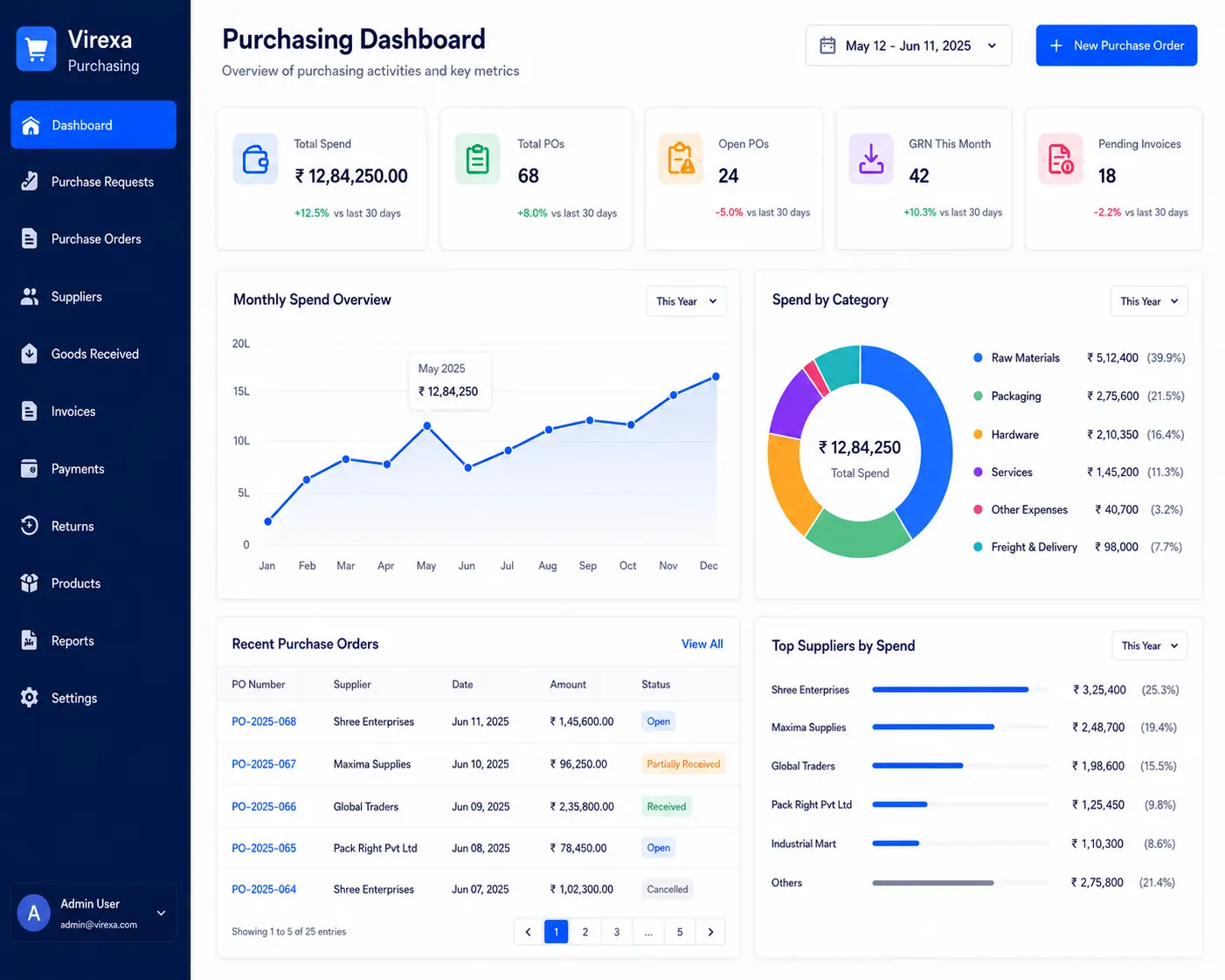Screen dimensions: 1225x980
Task: Click the GRN This Month download icon
Action: pos(871,159)
